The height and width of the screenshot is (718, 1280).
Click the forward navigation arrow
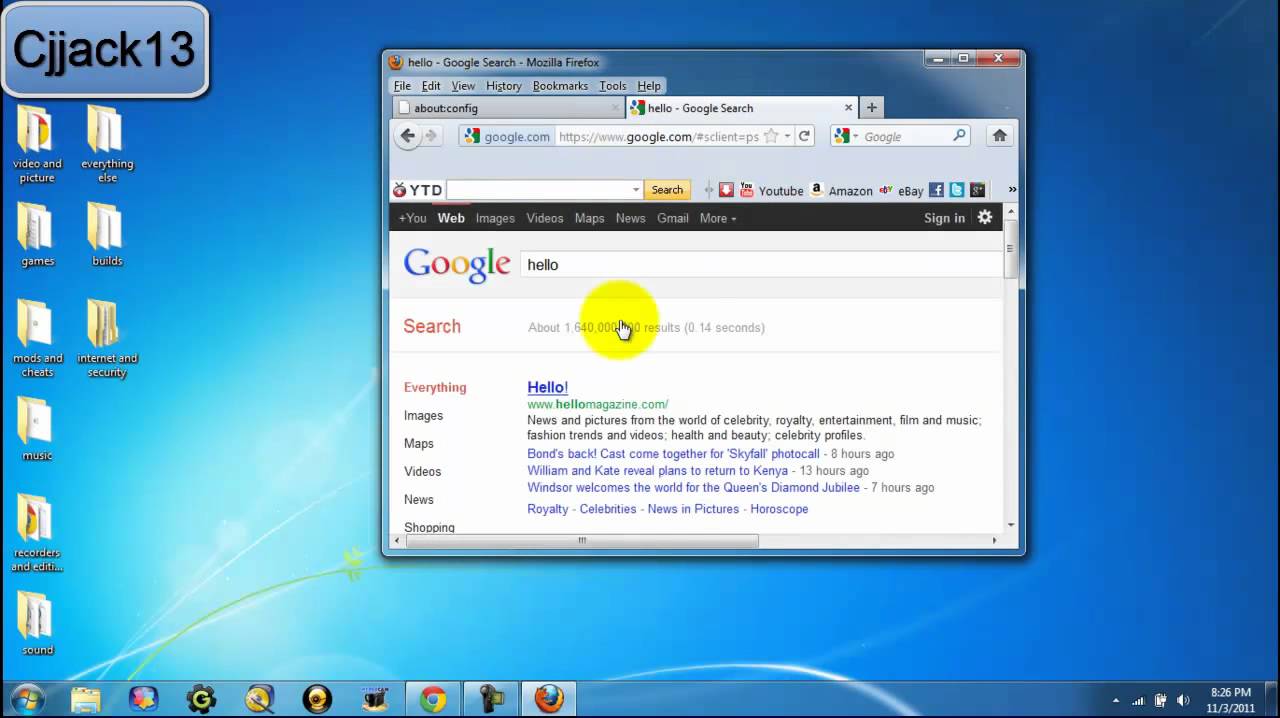coord(431,136)
